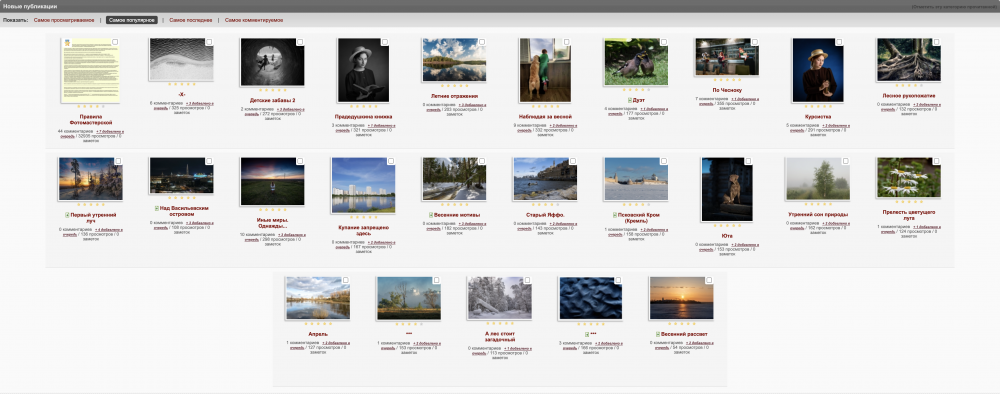Select the checkbox on the -Х- photo
The width and height of the screenshot is (1000, 394).
tap(209, 42)
